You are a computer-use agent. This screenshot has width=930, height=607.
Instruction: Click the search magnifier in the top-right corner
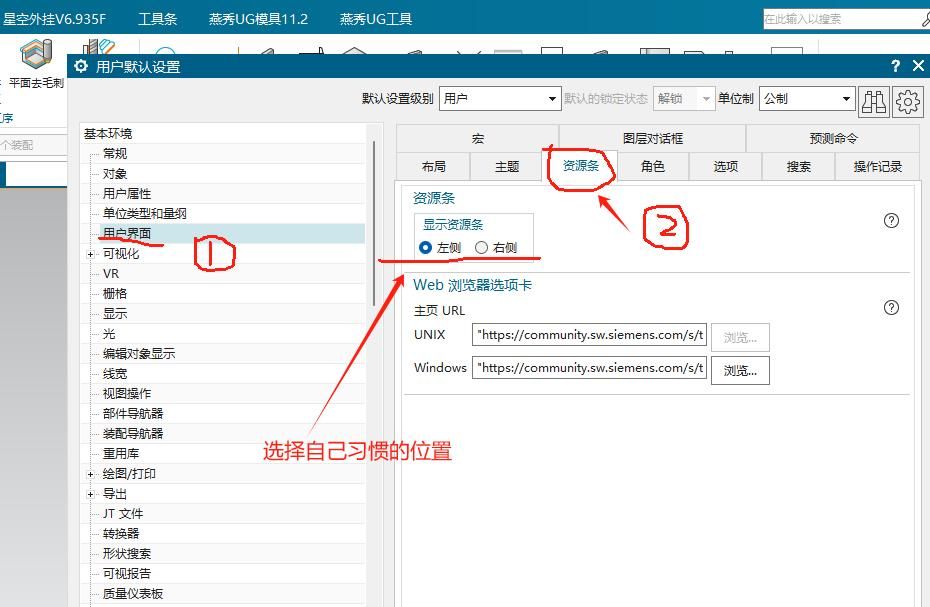tap(923, 18)
